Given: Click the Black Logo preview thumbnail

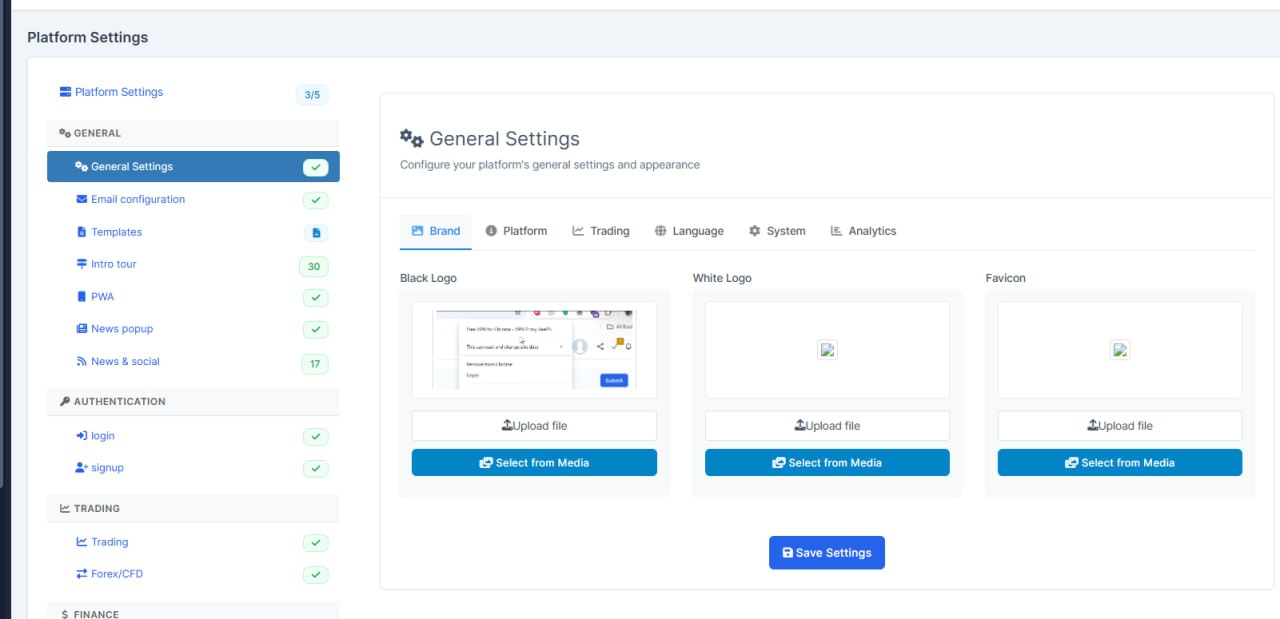Looking at the screenshot, I should click(x=534, y=350).
